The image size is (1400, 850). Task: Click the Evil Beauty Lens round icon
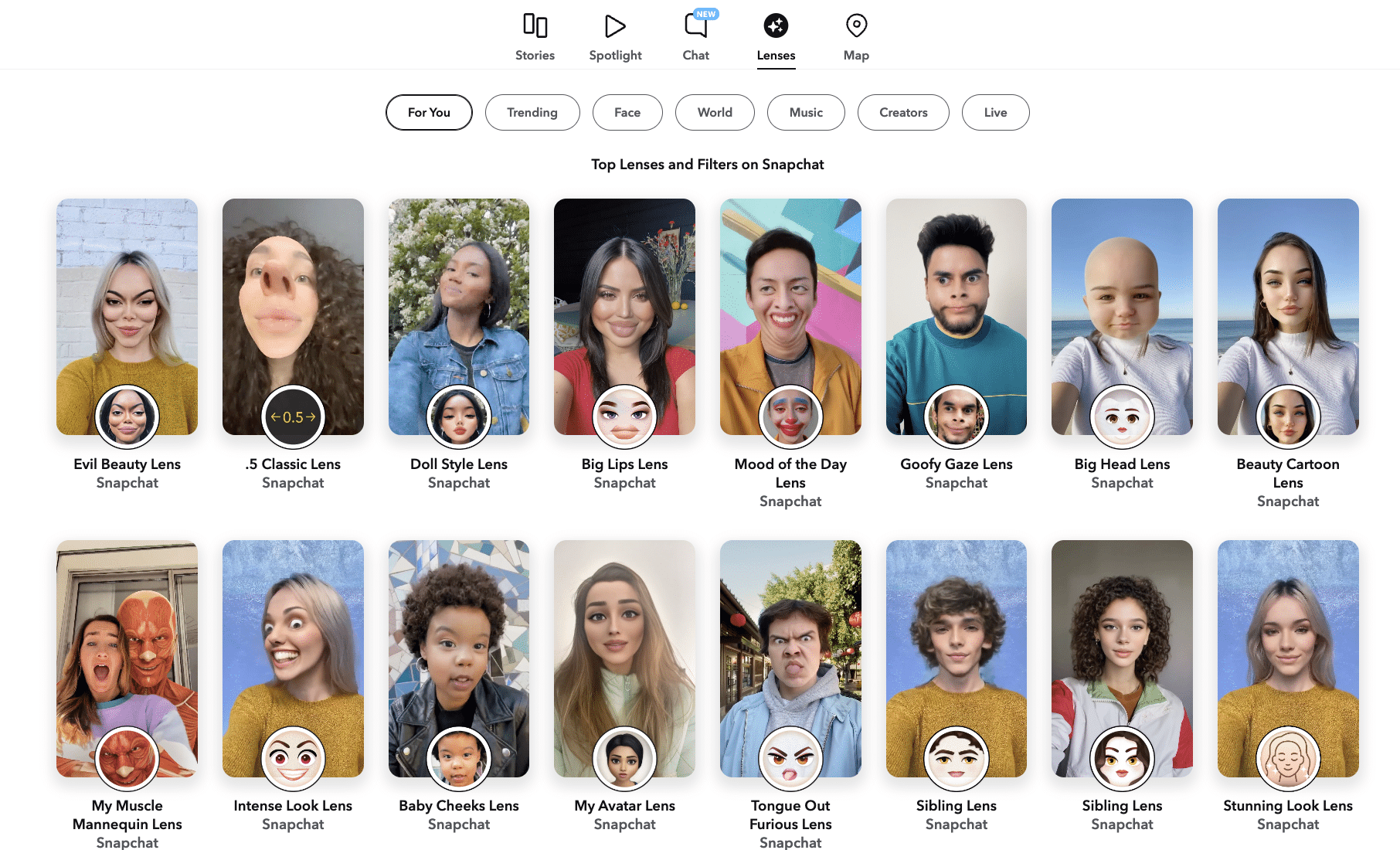pyautogui.click(x=127, y=417)
